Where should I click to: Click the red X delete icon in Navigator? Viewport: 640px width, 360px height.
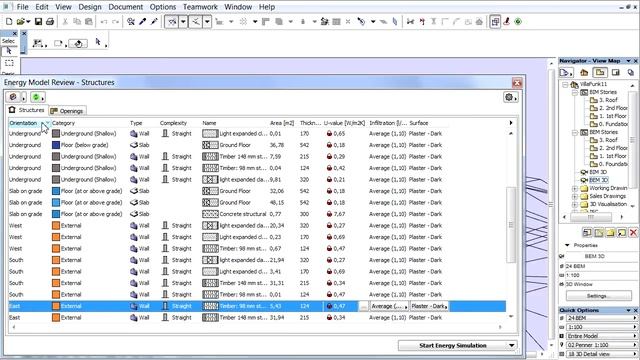pos(633,233)
